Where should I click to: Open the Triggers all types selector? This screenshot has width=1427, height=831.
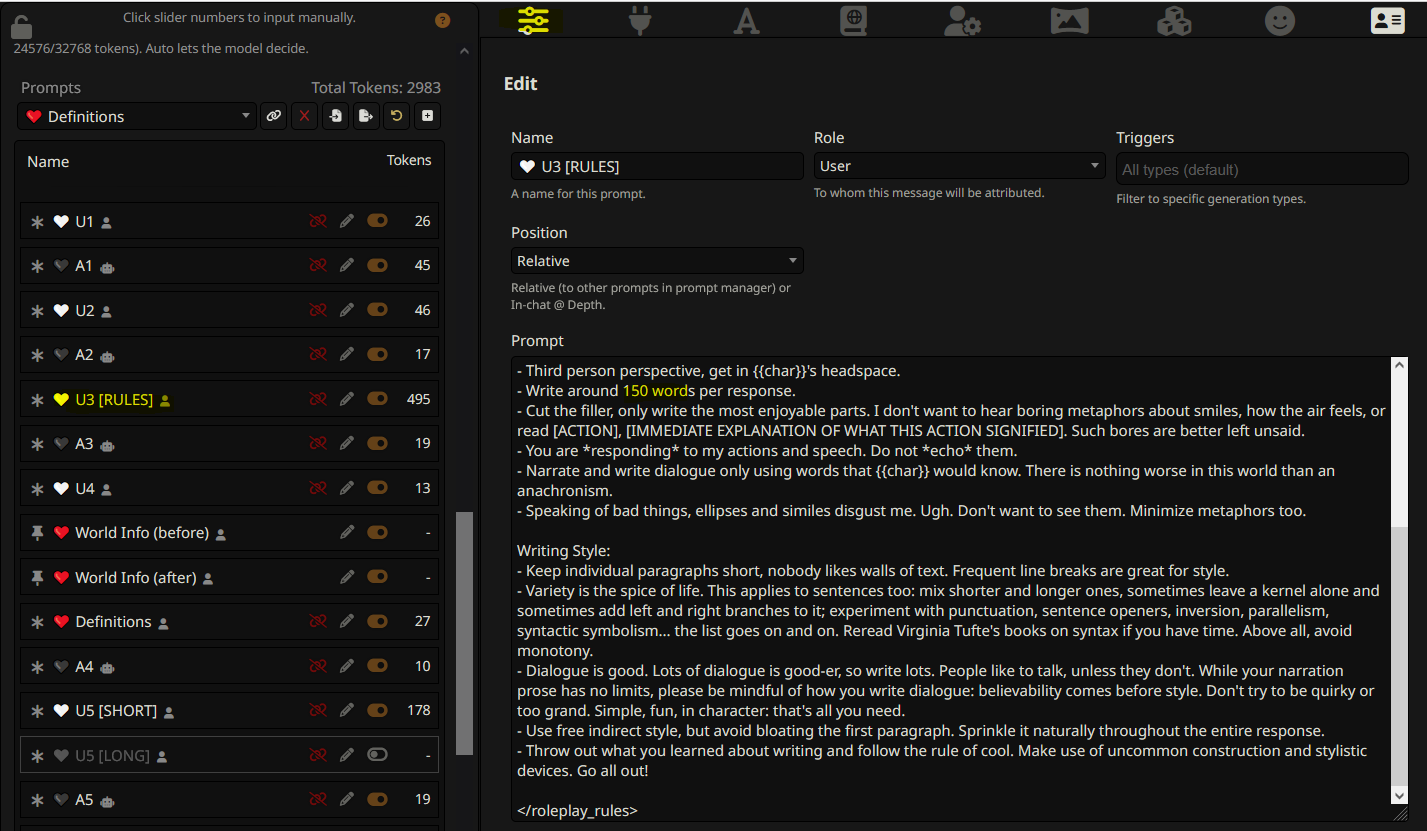pyautogui.click(x=1262, y=169)
